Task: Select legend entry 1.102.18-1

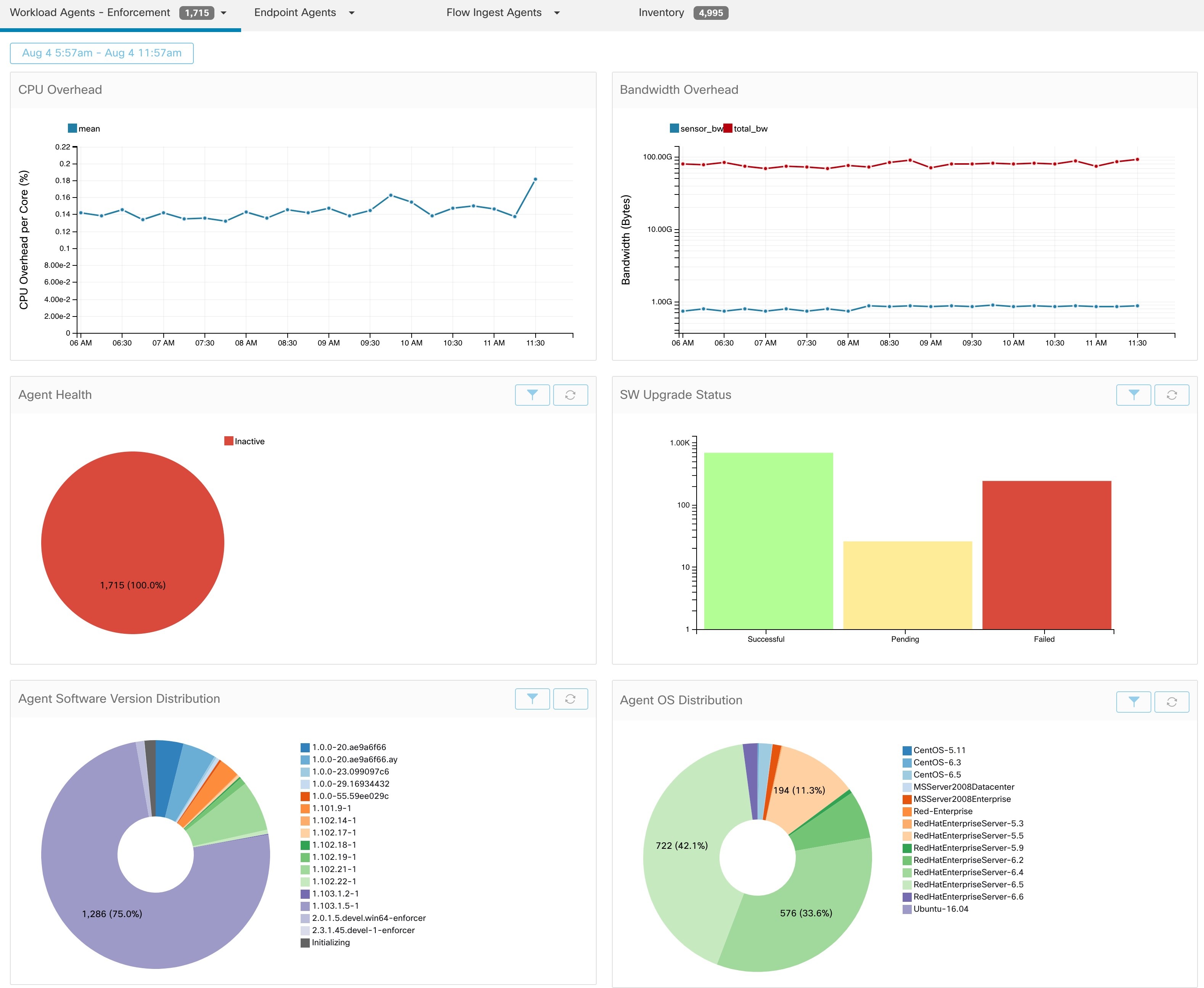Action: (x=328, y=845)
